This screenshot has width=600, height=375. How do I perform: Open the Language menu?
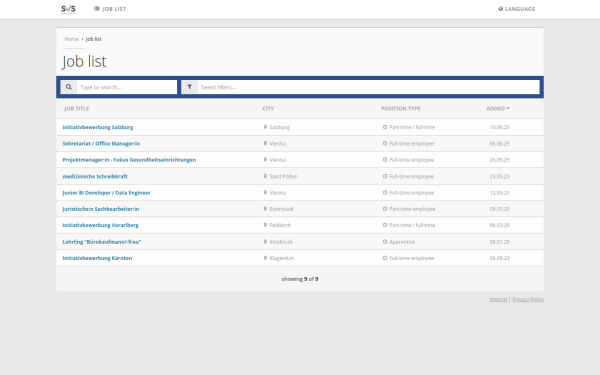tap(517, 9)
